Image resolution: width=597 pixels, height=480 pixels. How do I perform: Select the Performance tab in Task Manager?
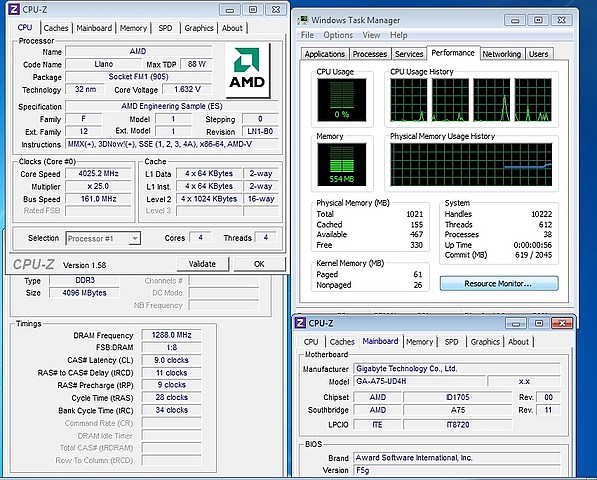coord(453,53)
